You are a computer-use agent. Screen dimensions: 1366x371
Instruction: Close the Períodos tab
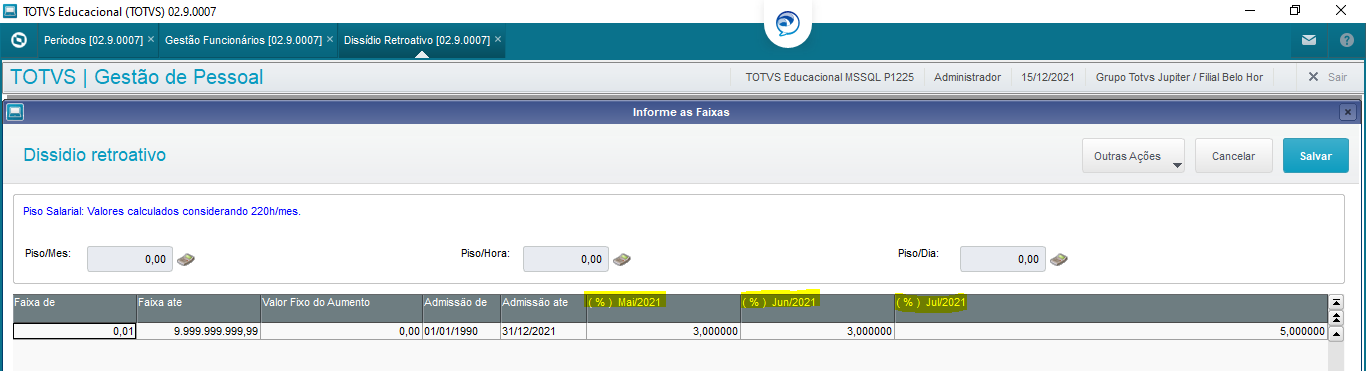pyautogui.click(x=151, y=40)
